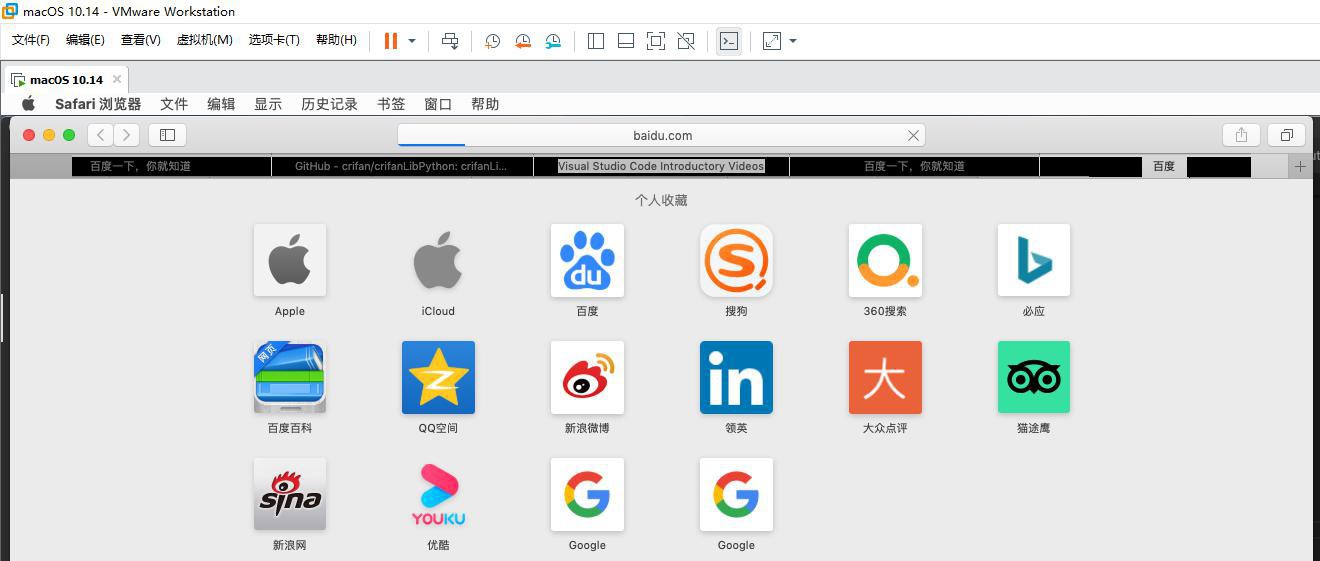Click the 个人收藏 heading text
Image resolution: width=1320 pixels, height=561 pixels.
(x=661, y=200)
